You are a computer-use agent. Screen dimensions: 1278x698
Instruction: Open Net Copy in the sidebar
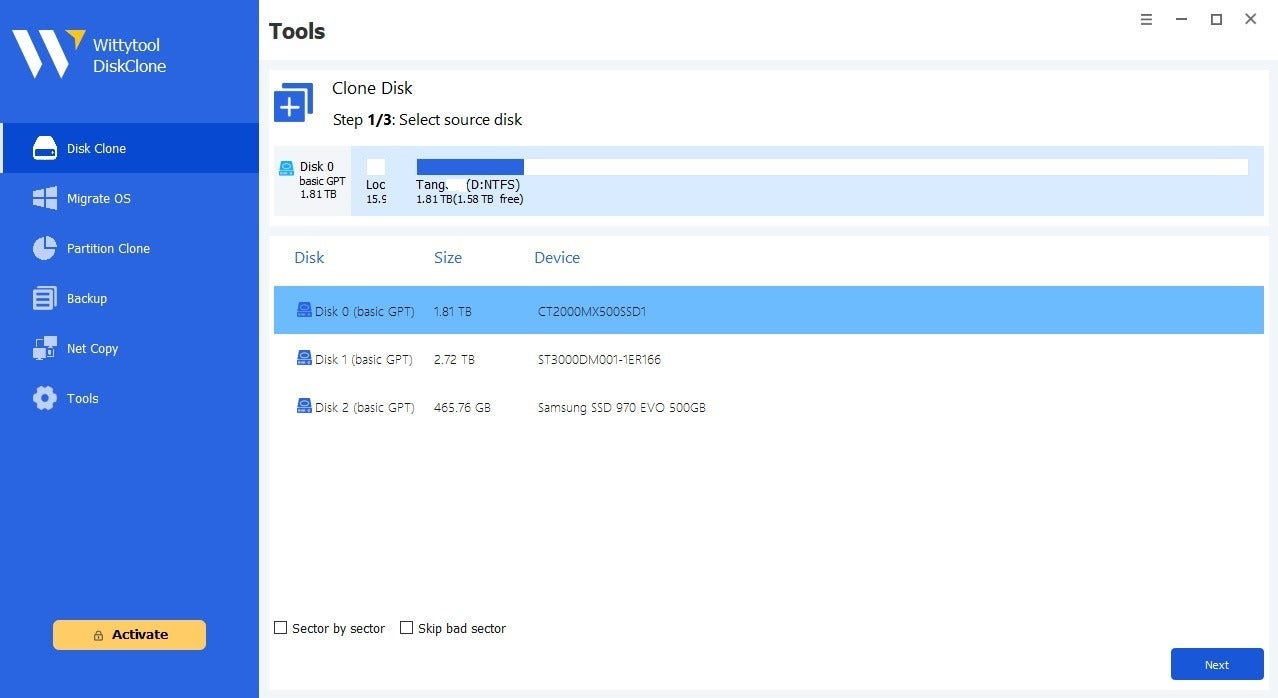click(x=129, y=348)
